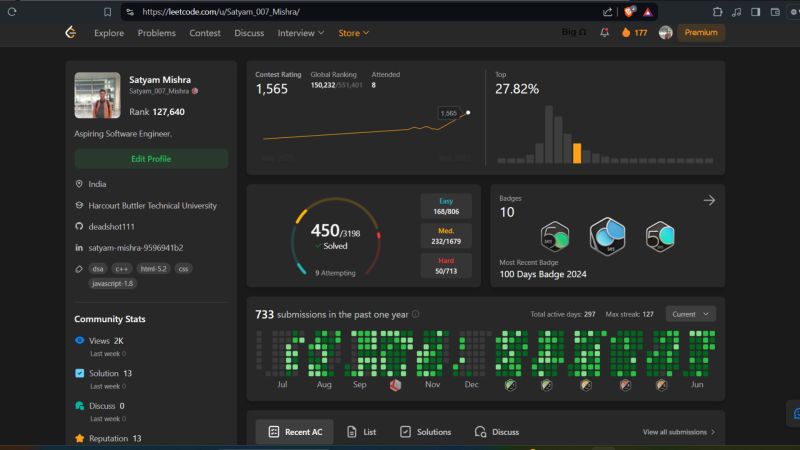Toggle the browser sidebar panel icon
Viewport: 800px width, 450px height.
click(x=756, y=12)
